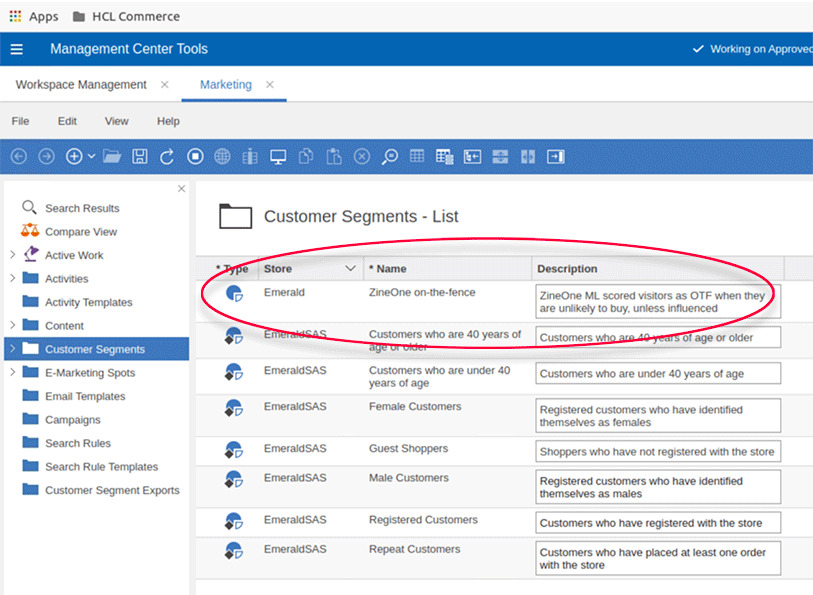Screen dimensions: 813x595
Task: Select Search Rule Templates folder
Action: pos(102,467)
